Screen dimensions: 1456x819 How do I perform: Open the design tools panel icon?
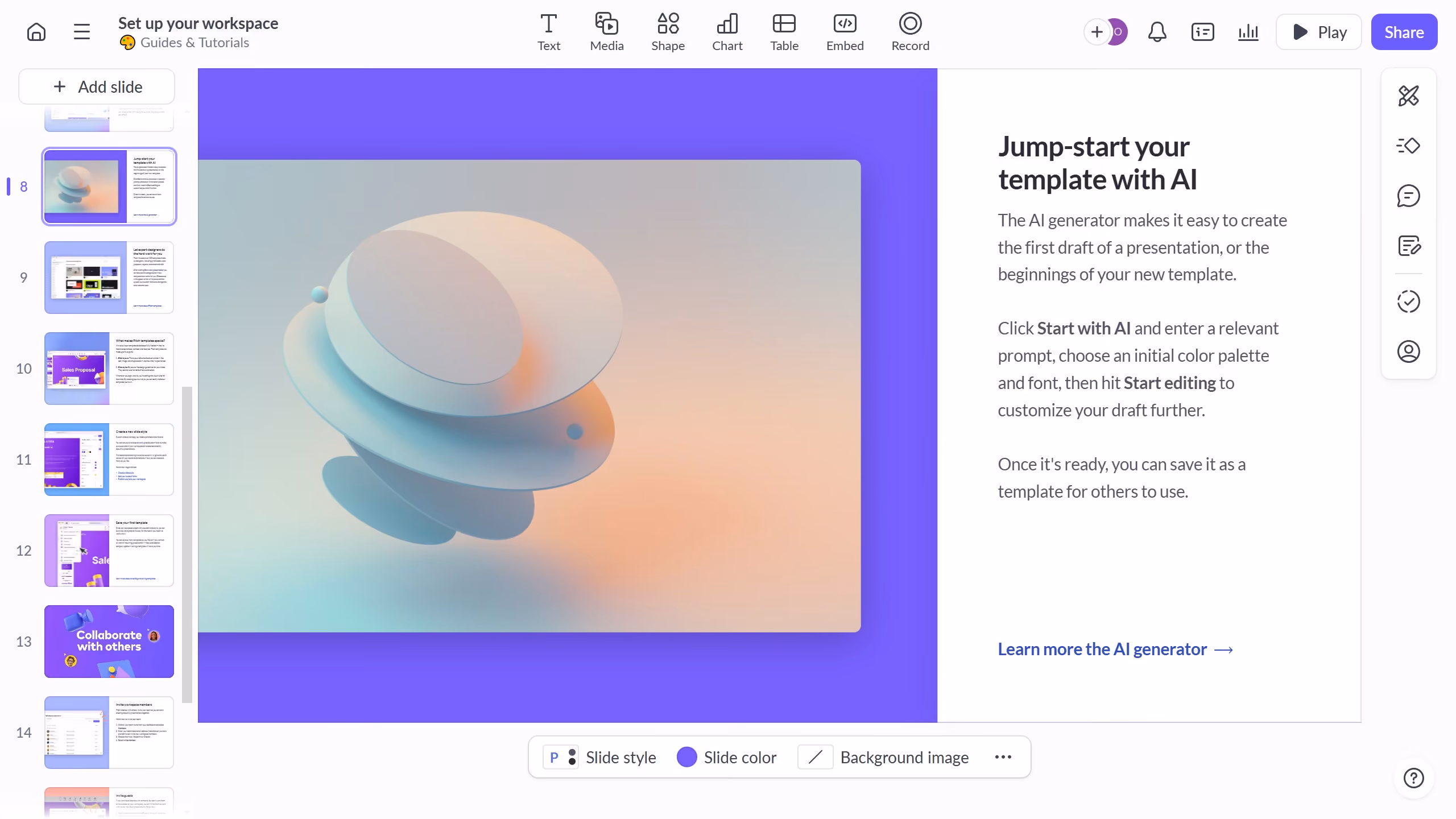click(1408, 96)
